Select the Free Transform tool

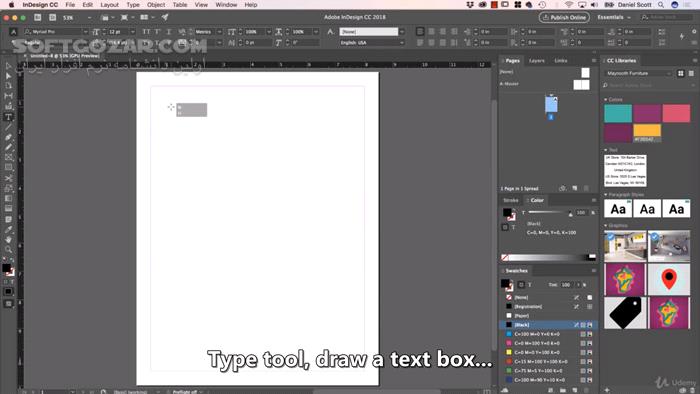coord(8,188)
